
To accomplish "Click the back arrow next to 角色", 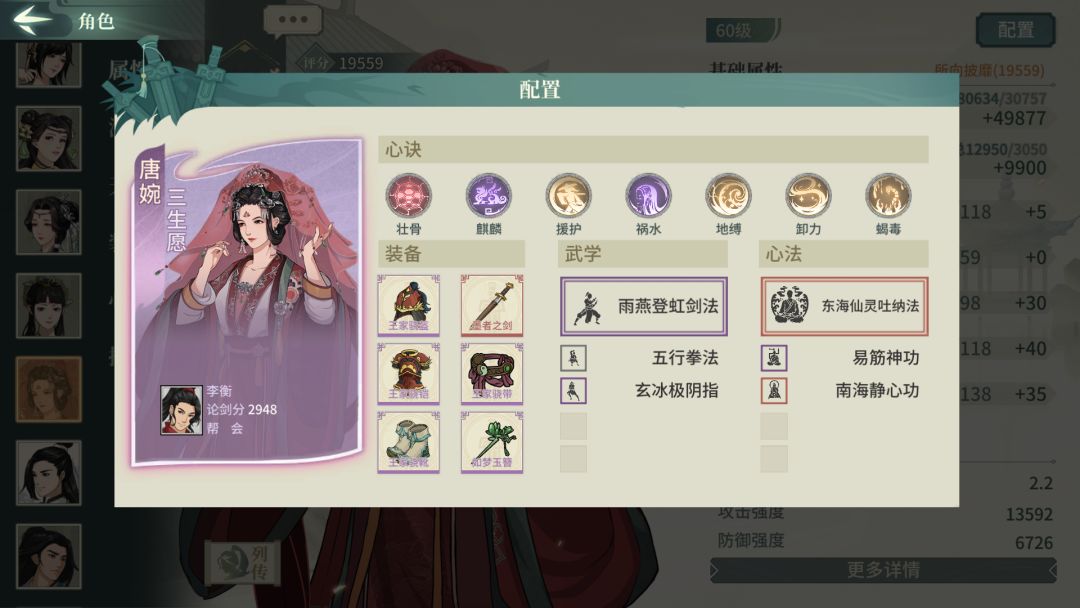I will pos(32,19).
